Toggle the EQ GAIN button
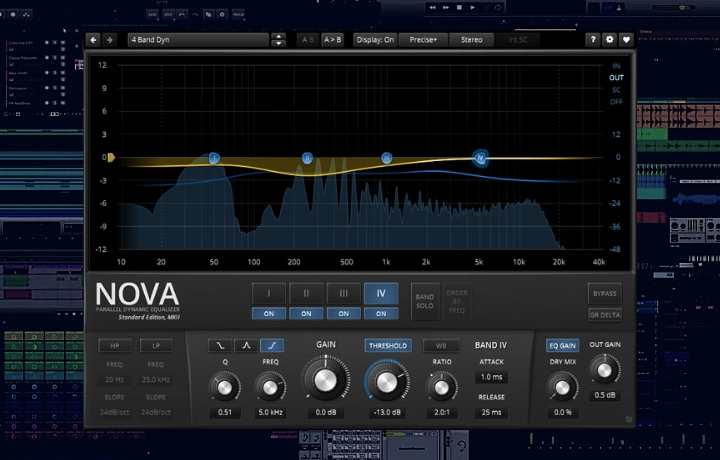 pos(562,345)
